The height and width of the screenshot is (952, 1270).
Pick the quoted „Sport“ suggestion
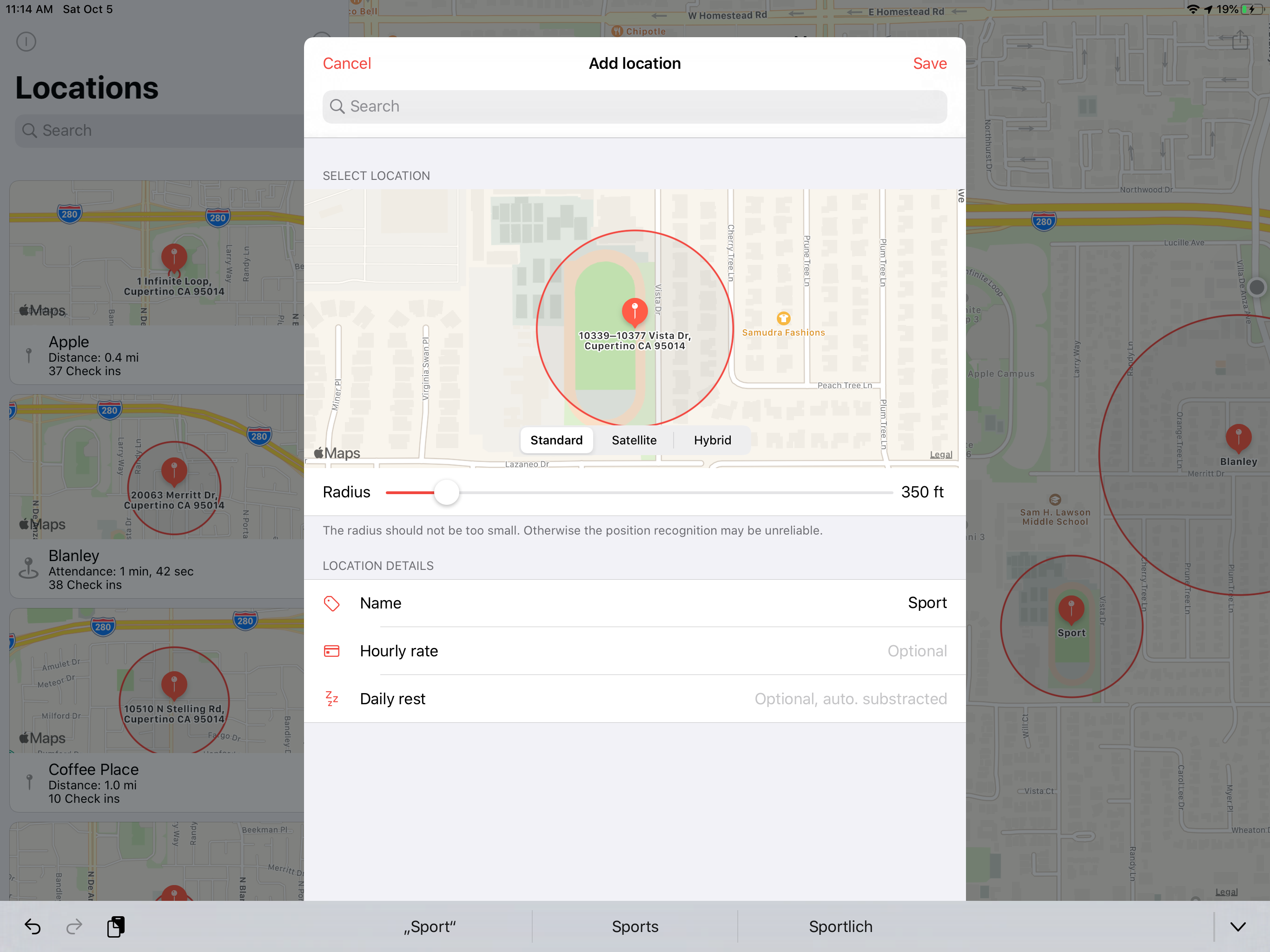pyautogui.click(x=430, y=926)
